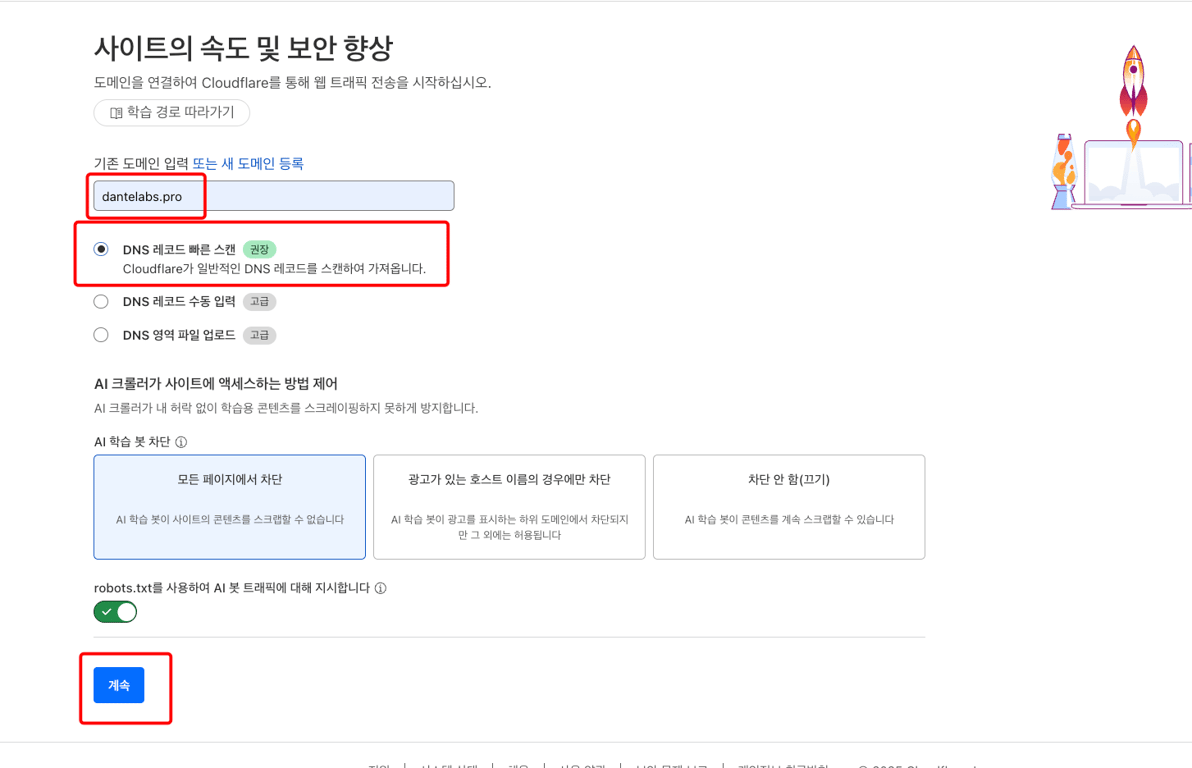This screenshot has height=768, width=1192.
Task: Click the Cloudflare가 일반적인 DNS 레코드를 스캔 description
Action: [x=274, y=268]
